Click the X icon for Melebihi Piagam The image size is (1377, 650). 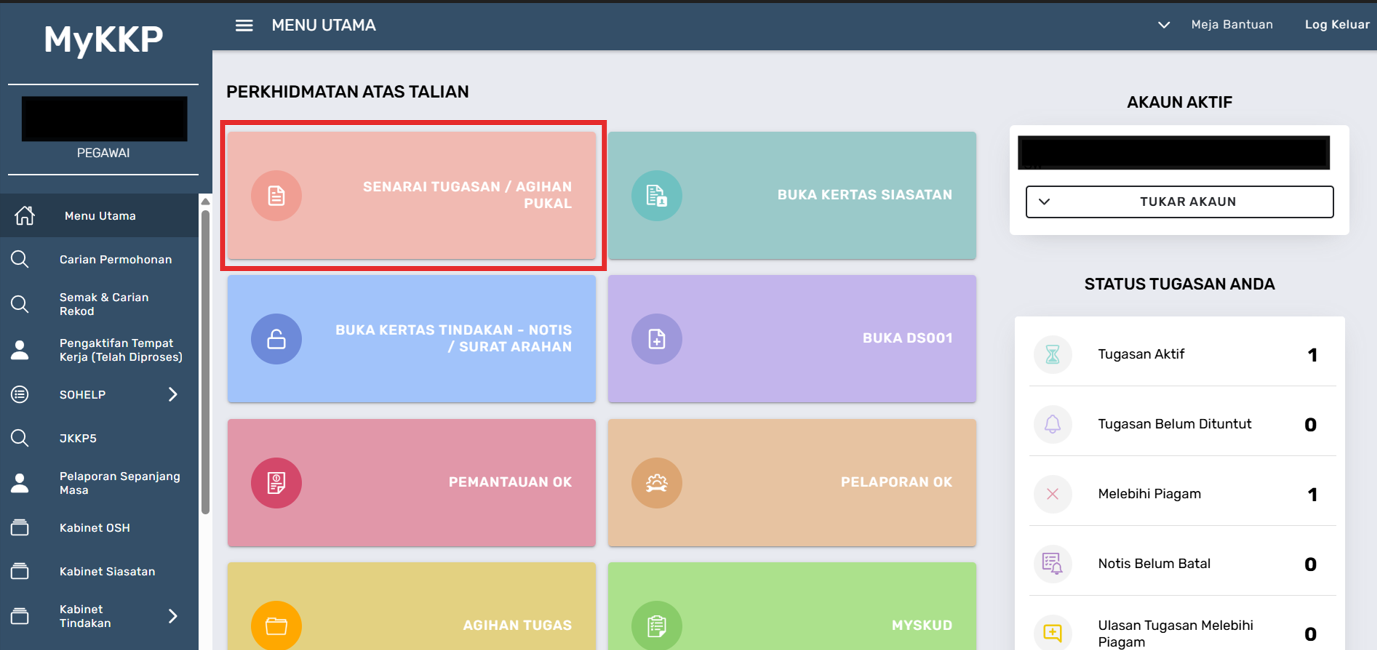(x=1052, y=494)
